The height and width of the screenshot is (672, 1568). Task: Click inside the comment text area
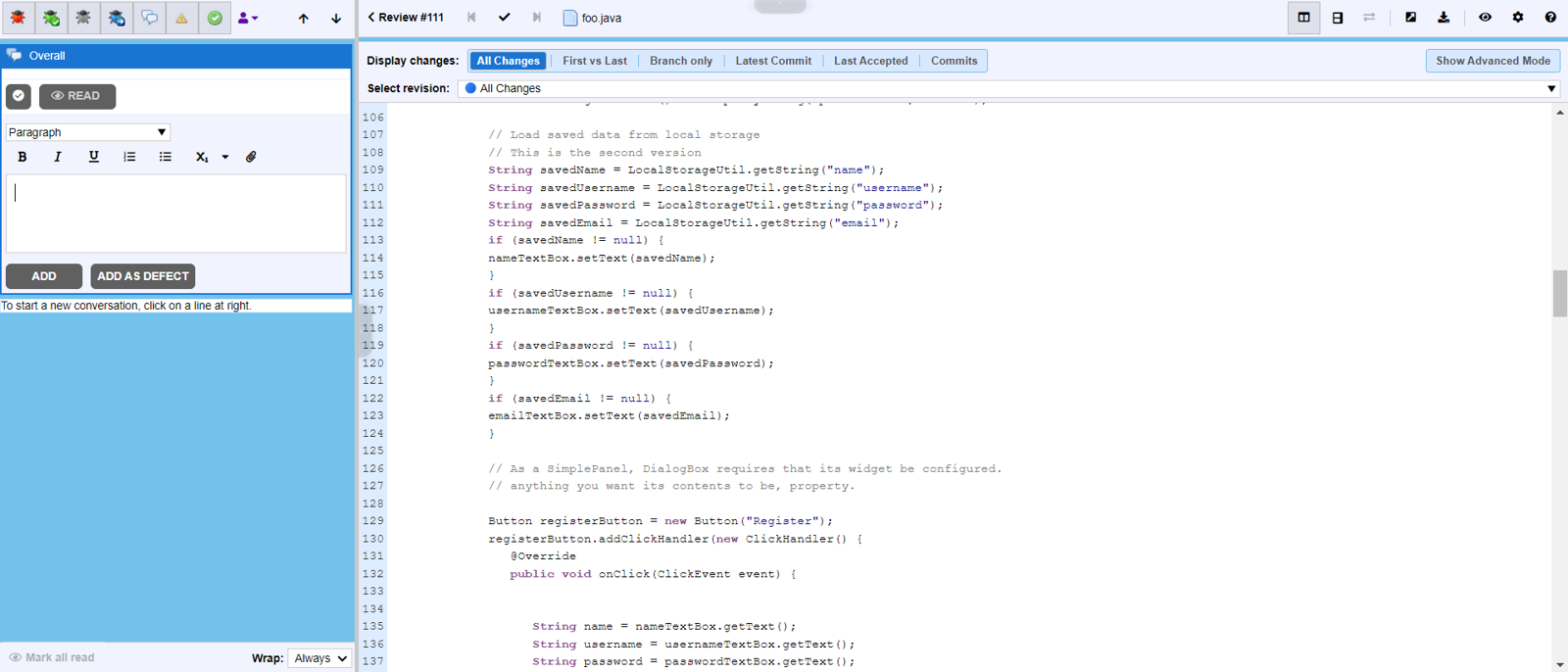click(x=176, y=214)
